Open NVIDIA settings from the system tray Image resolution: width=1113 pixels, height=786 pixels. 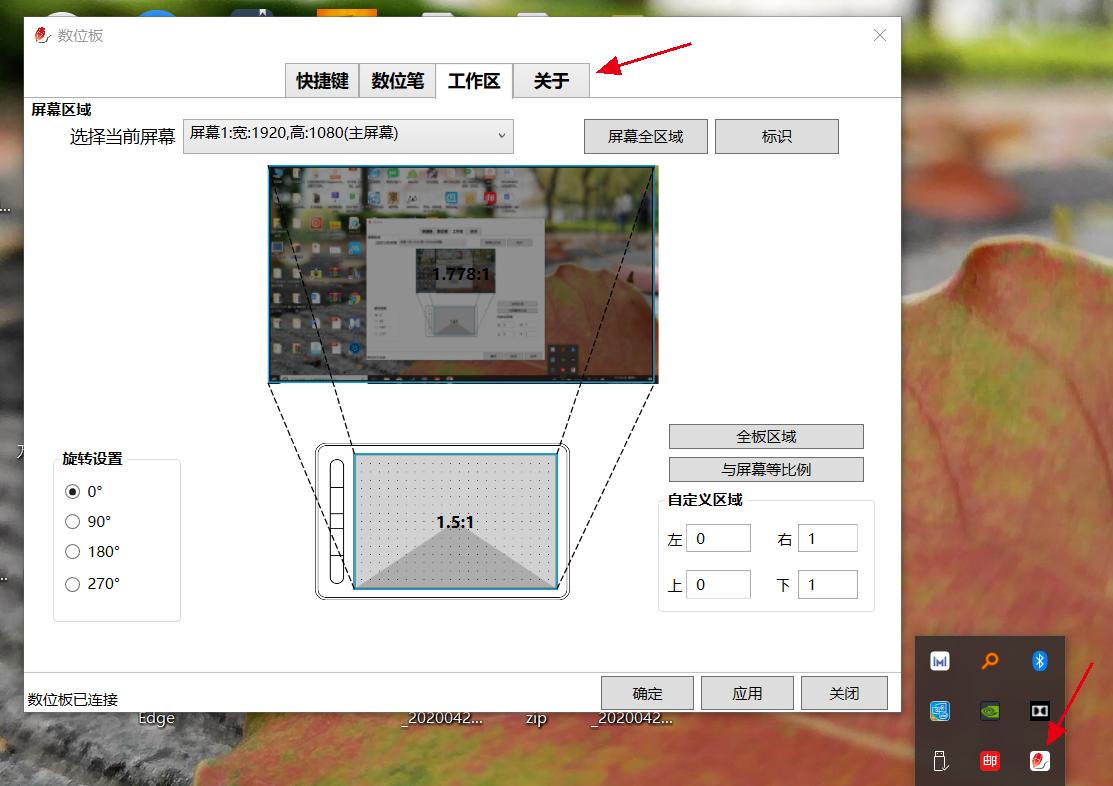point(990,711)
